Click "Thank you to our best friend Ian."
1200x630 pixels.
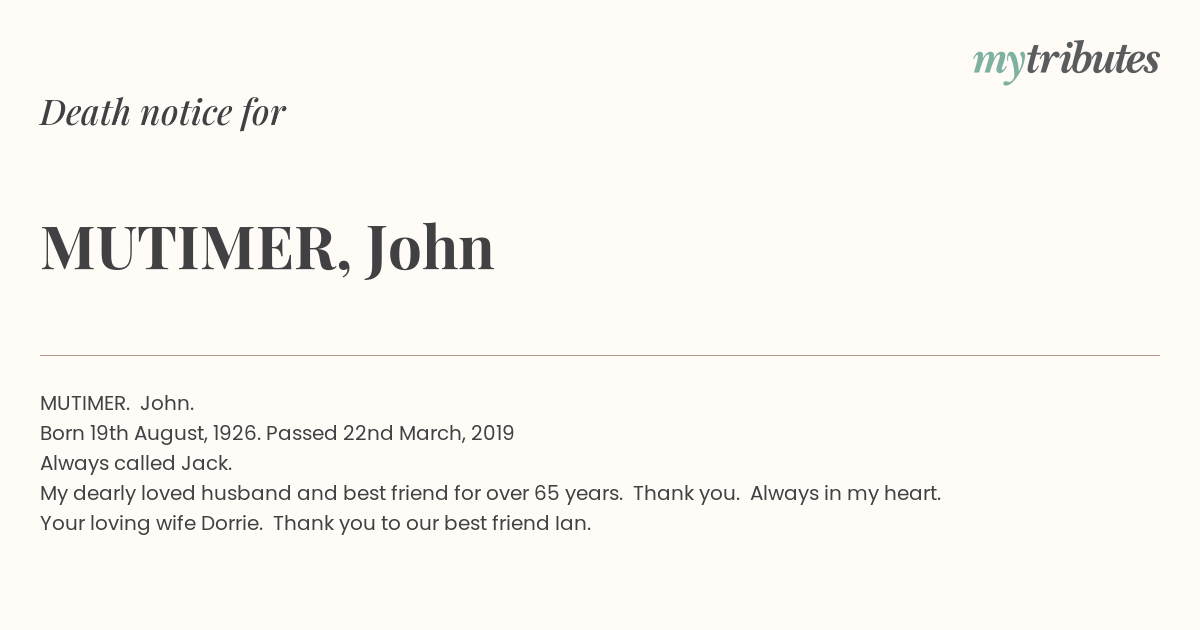[432, 523]
